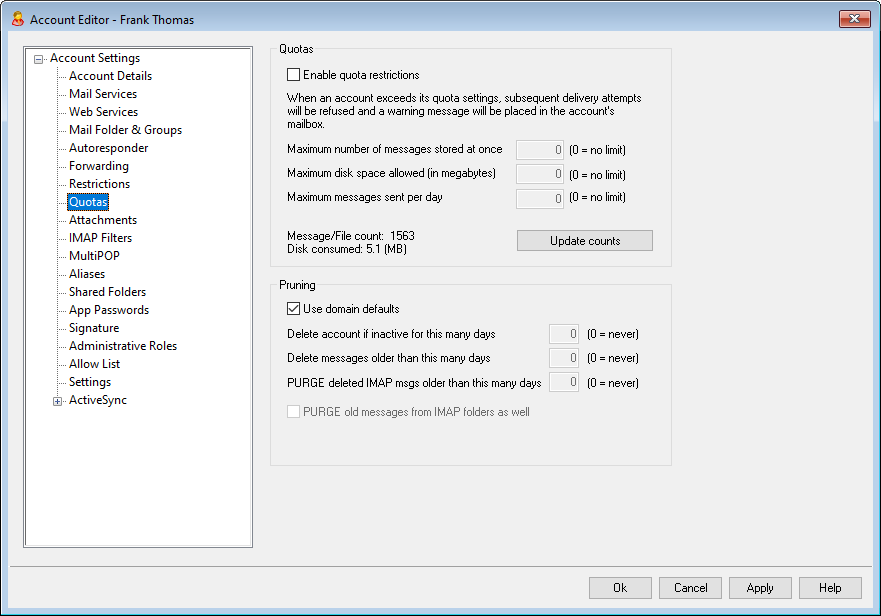Enable quota restrictions checkbox
The height and width of the screenshot is (616, 881).
294,75
